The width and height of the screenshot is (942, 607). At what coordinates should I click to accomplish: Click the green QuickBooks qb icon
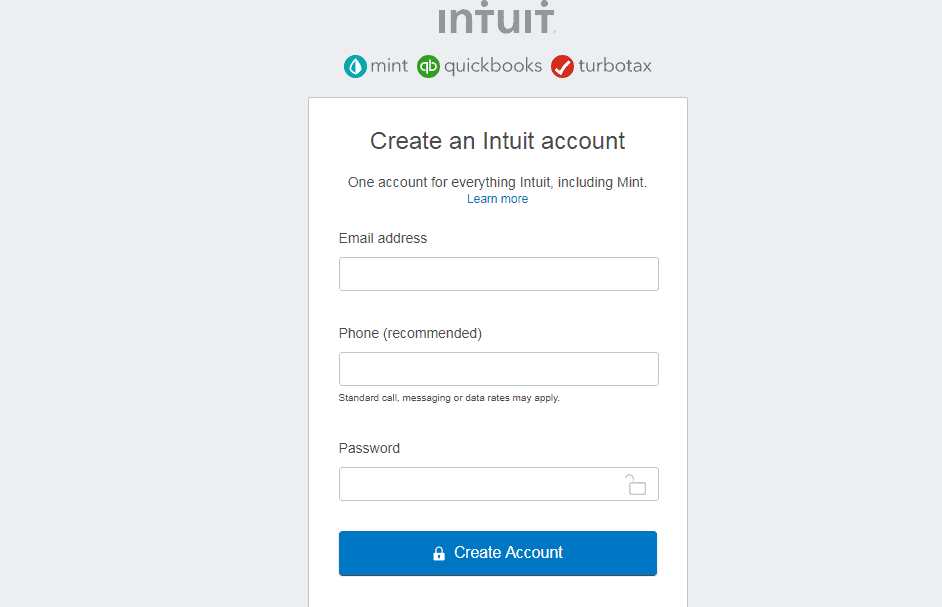(x=428, y=66)
